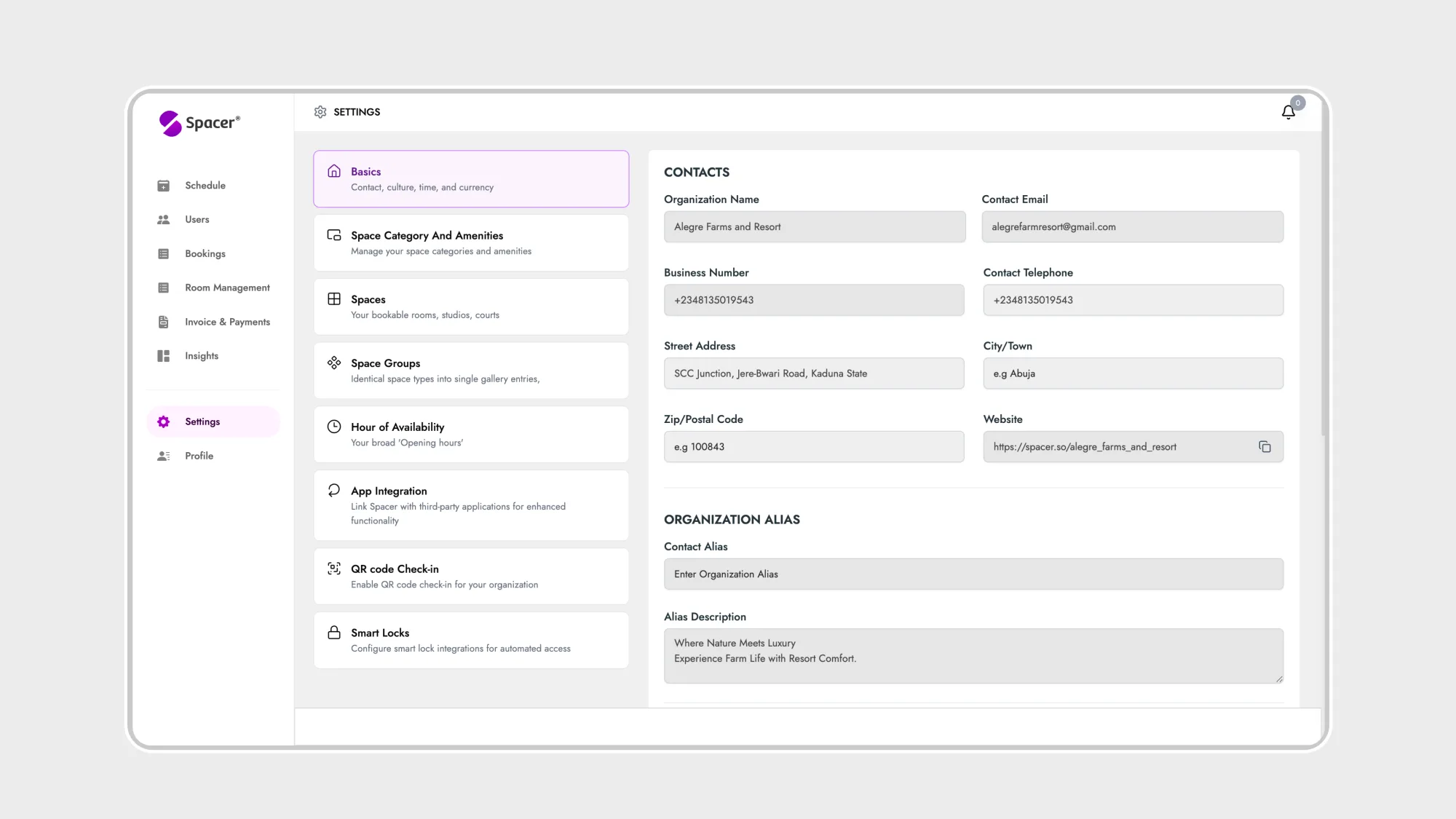1456x819 pixels.
Task: Open Hour of Availability settings
Action: pyautogui.click(x=471, y=435)
